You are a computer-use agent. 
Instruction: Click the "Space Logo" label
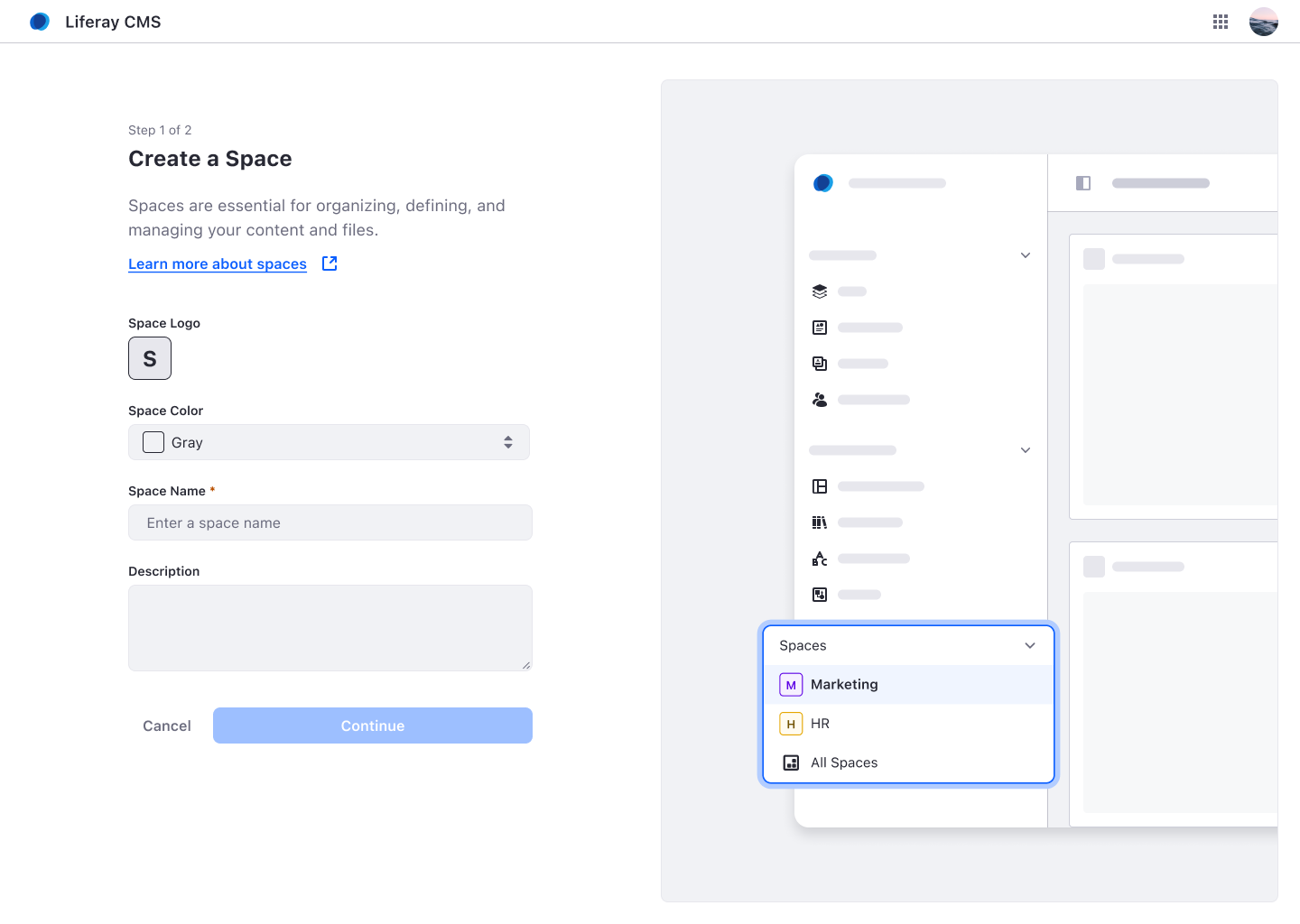coord(164,323)
